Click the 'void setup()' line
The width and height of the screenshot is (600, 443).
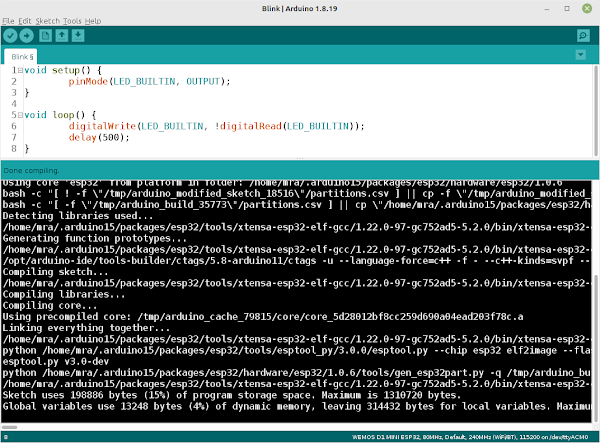(63, 70)
